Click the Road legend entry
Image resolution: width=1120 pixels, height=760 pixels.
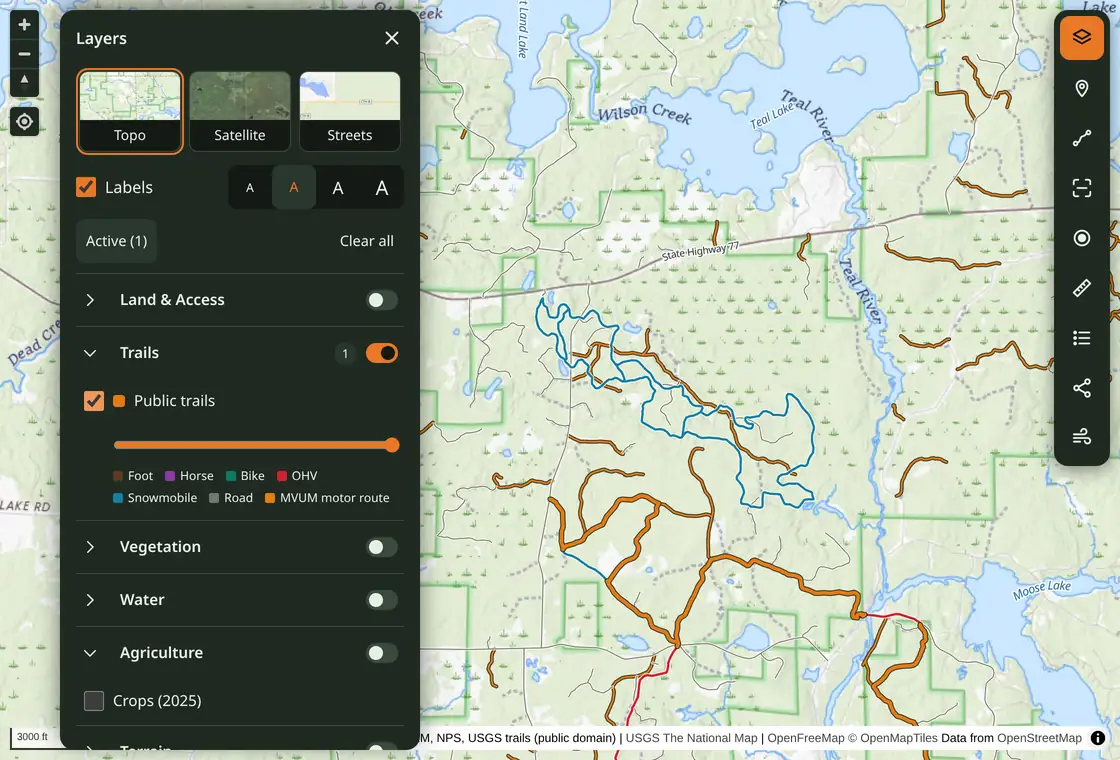pyautogui.click(x=231, y=498)
